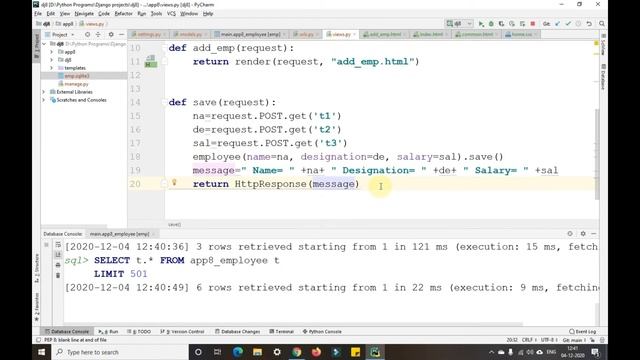The width and height of the screenshot is (640, 360).
Task: Open the Event Log
Action: click(583, 331)
